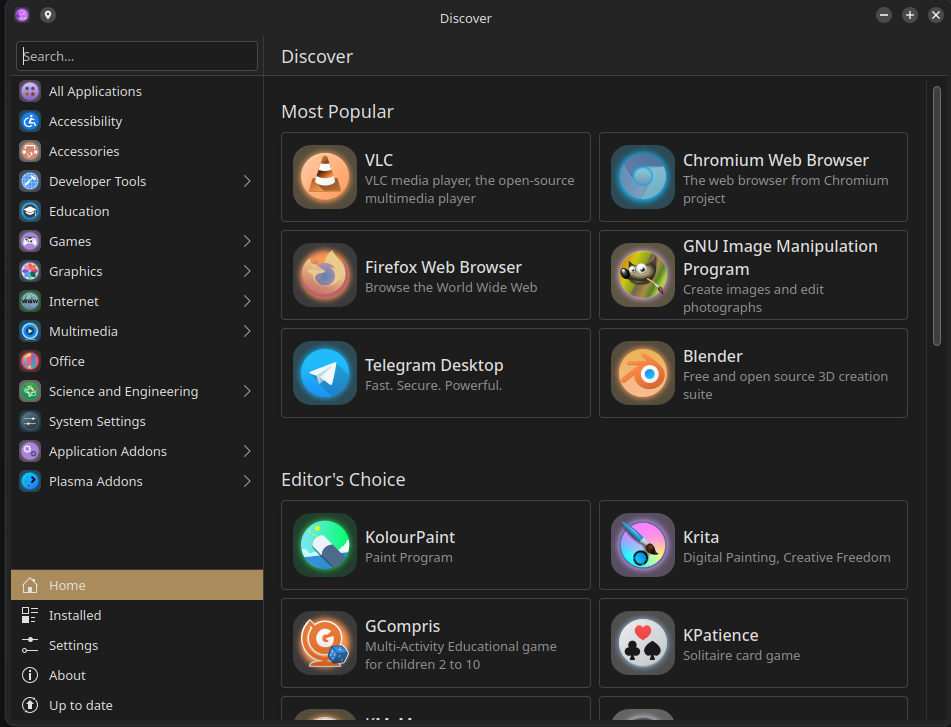Click 'Fast. Secure. Powerful.' description text
Image resolution: width=951 pixels, height=727 pixels.
pyautogui.click(x=434, y=386)
